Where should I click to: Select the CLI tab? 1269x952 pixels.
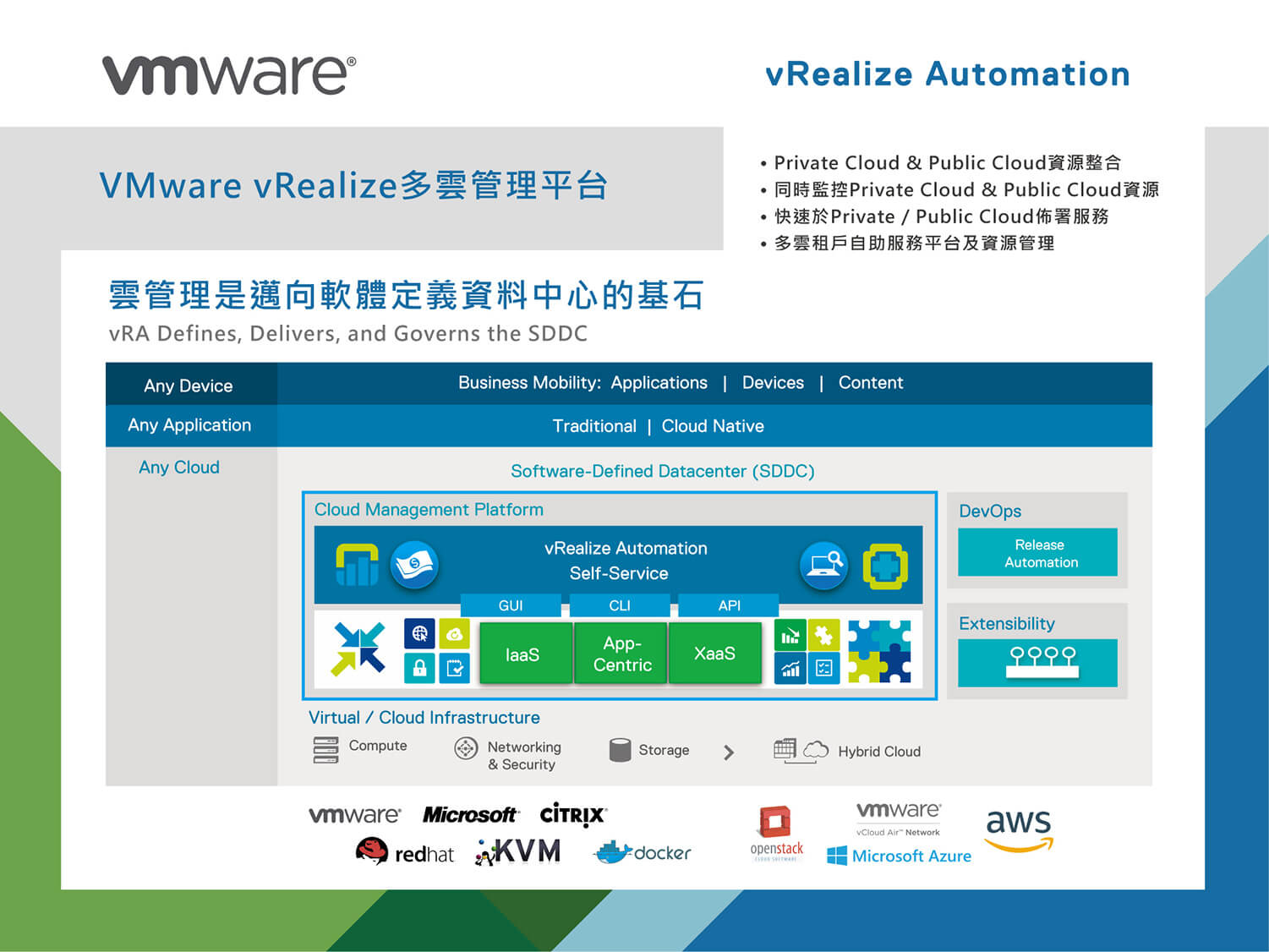620,605
